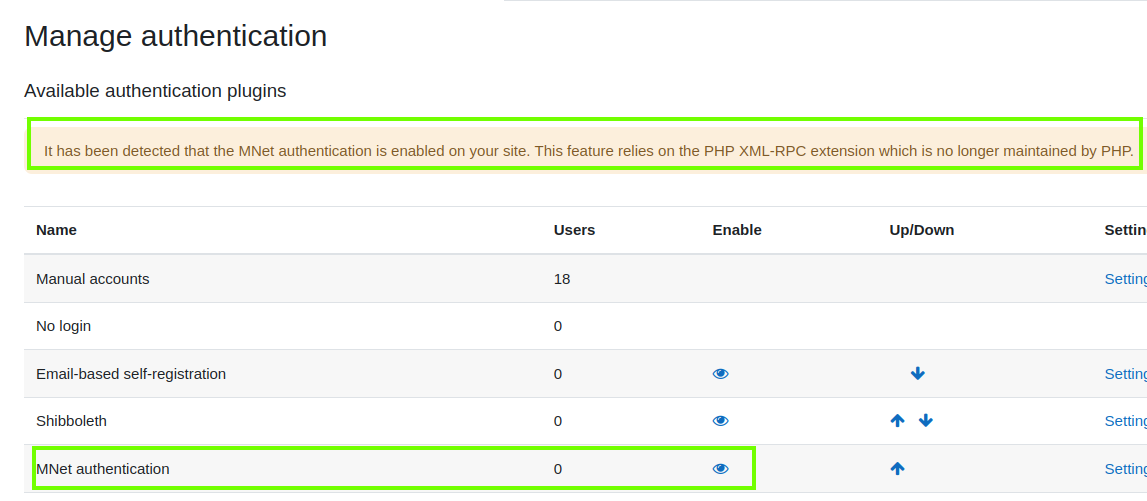
Task: Open MNet authentication Settings link
Action: pos(1126,469)
